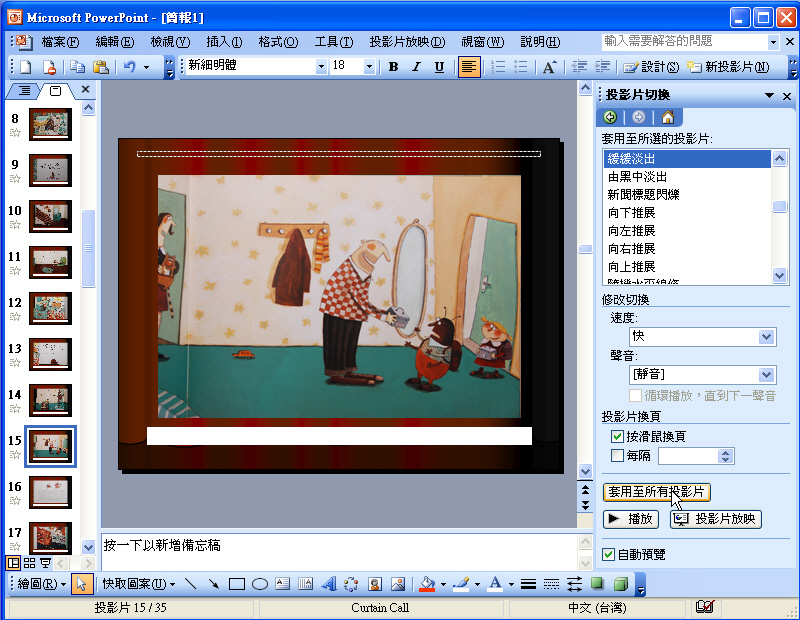Click the help question input box
Screen dimensions: 800x620
coord(685,41)
